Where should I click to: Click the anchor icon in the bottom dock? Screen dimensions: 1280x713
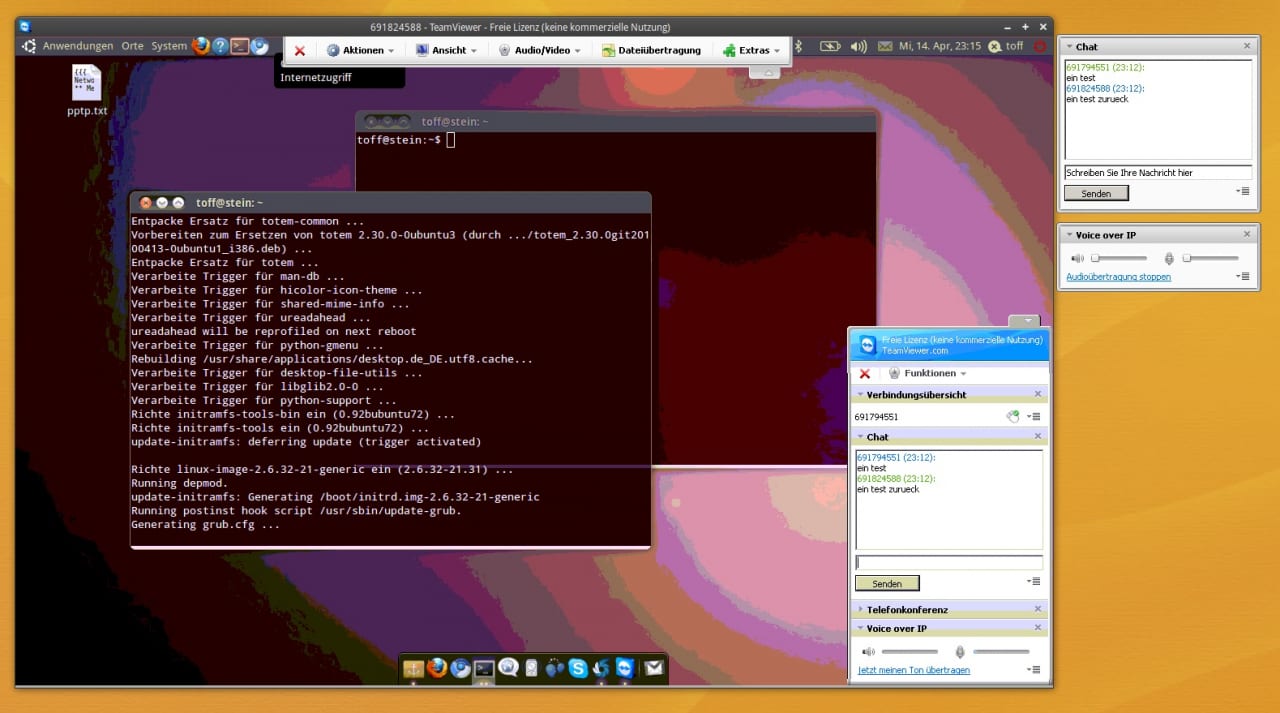tap(413, 668)
